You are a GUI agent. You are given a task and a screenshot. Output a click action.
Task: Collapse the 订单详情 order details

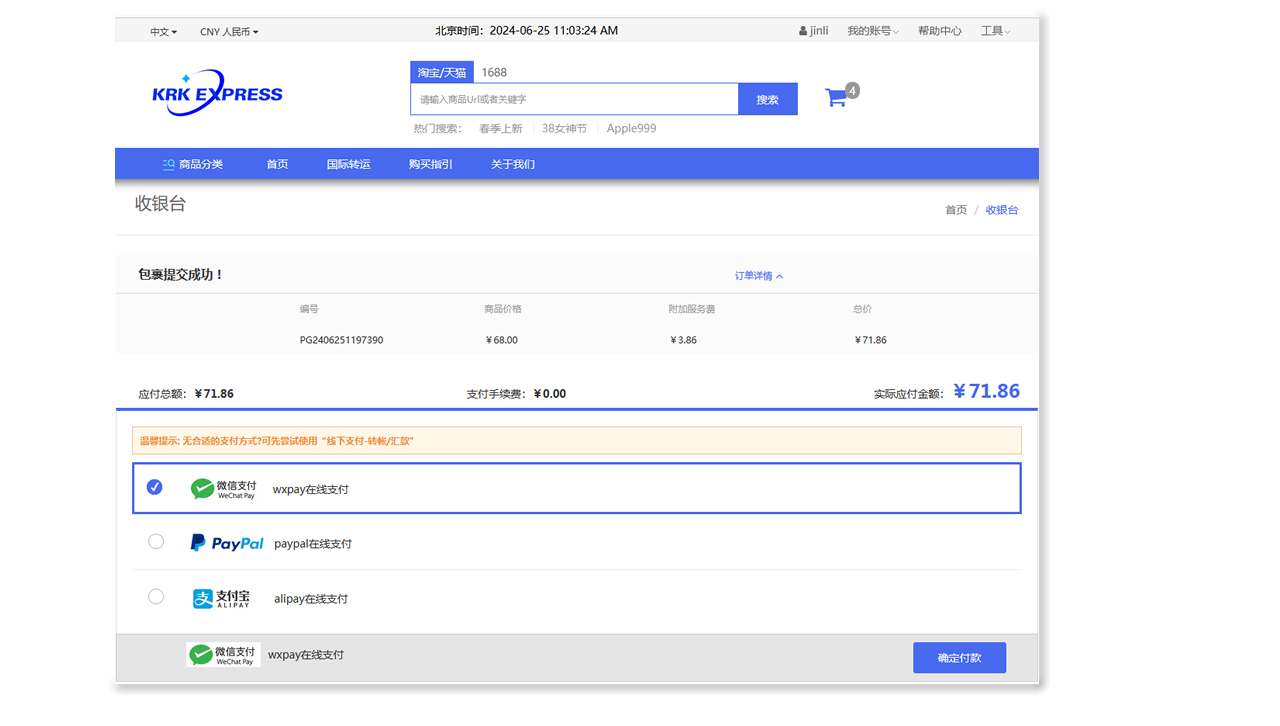coord(759,276)
